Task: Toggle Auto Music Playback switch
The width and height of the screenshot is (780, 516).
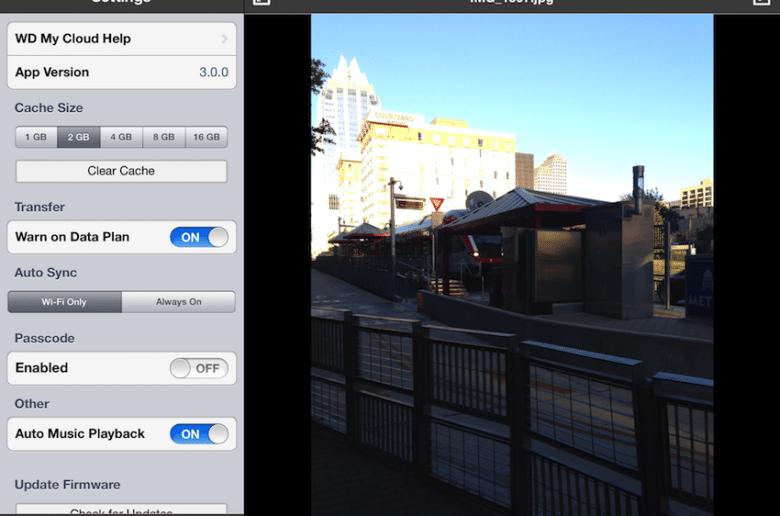Action: pos(199,434)
